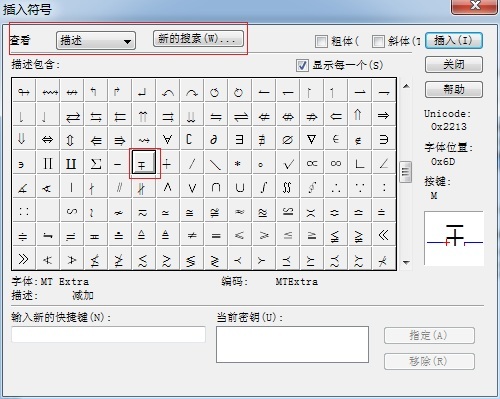The image size is (500, 399).
Task: Select the left-right double arrow symbol
Action: tap(48, 139)
